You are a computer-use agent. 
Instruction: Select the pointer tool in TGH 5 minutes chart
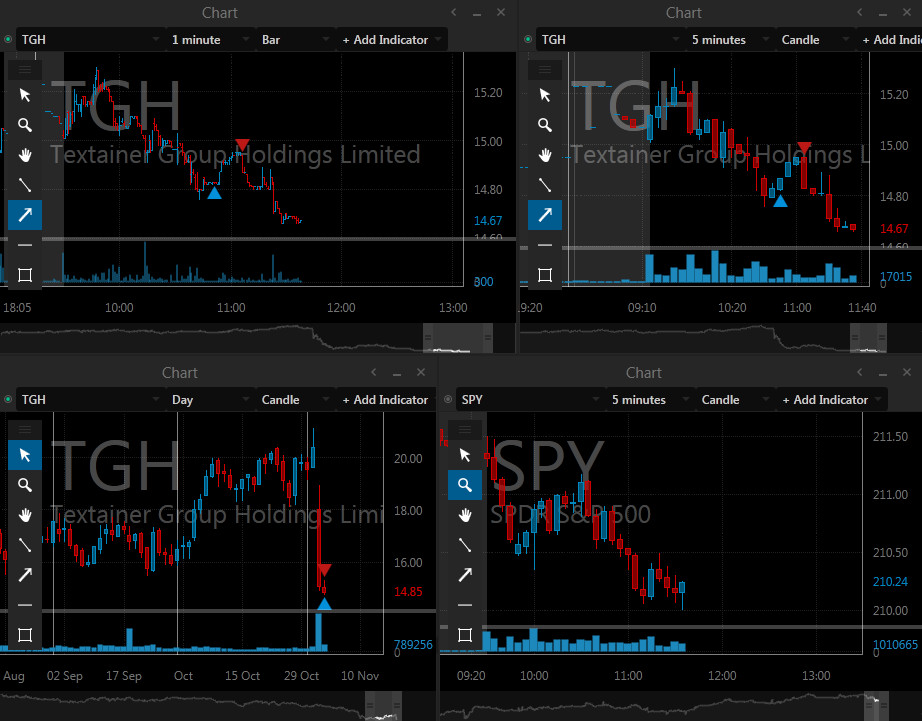tap(545, 95)
